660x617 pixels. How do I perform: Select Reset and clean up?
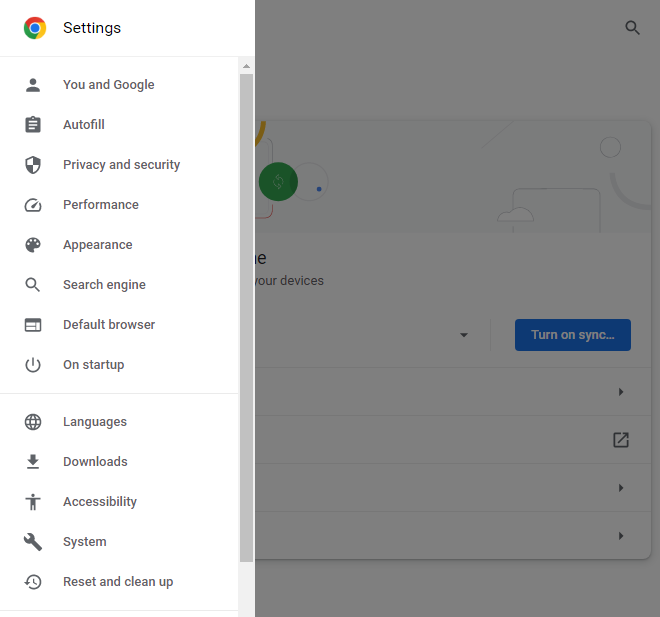[118, 582]
